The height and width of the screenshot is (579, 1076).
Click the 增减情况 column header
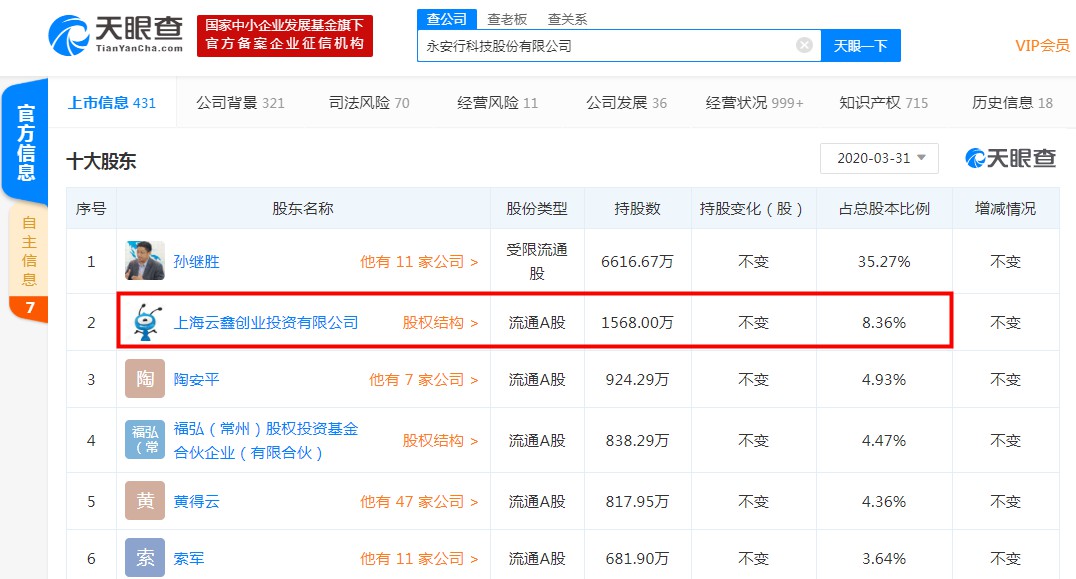(x=1005, y=209)
